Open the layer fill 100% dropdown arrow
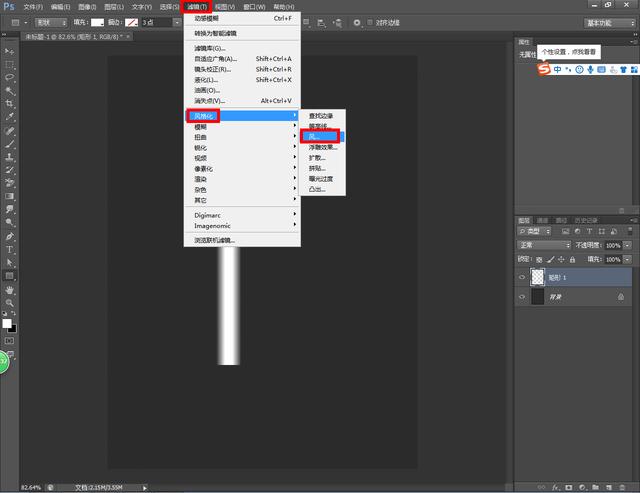The width and height of the screenshot is (640, 493). tap(628, 259)
